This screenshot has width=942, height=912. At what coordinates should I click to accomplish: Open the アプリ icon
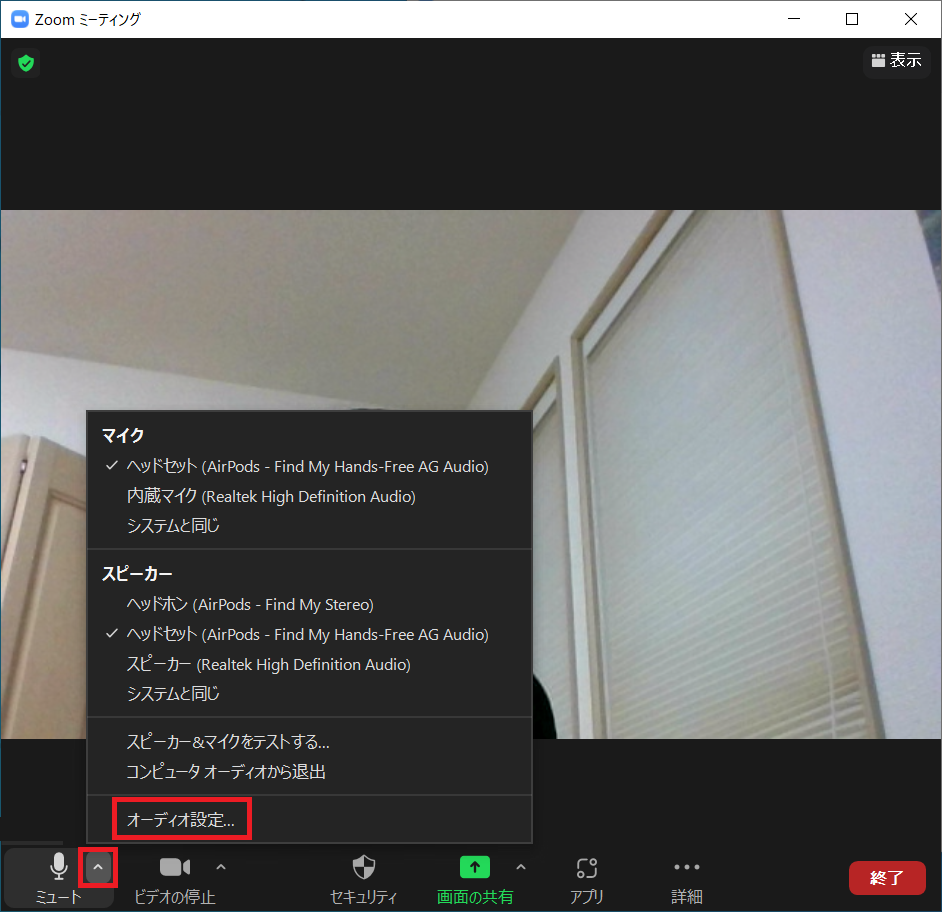pyautogui.click(x=586, y=868)
